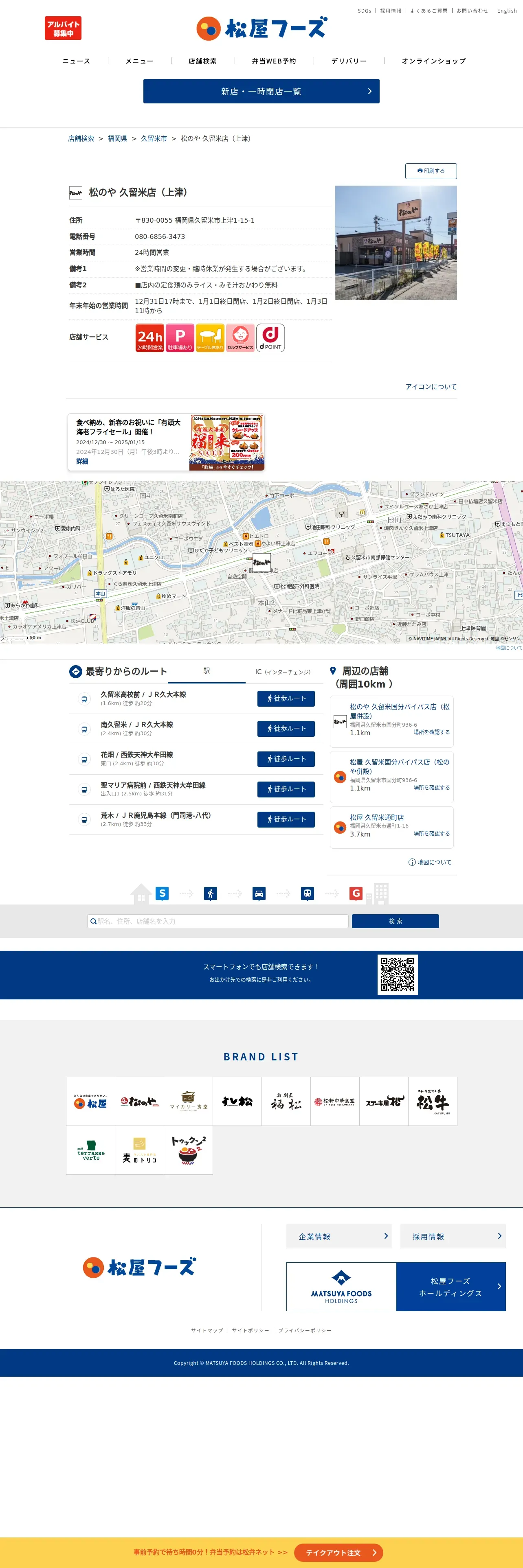
Task: Open the 企業情報 footer button
Action: tap(340, 1236)
